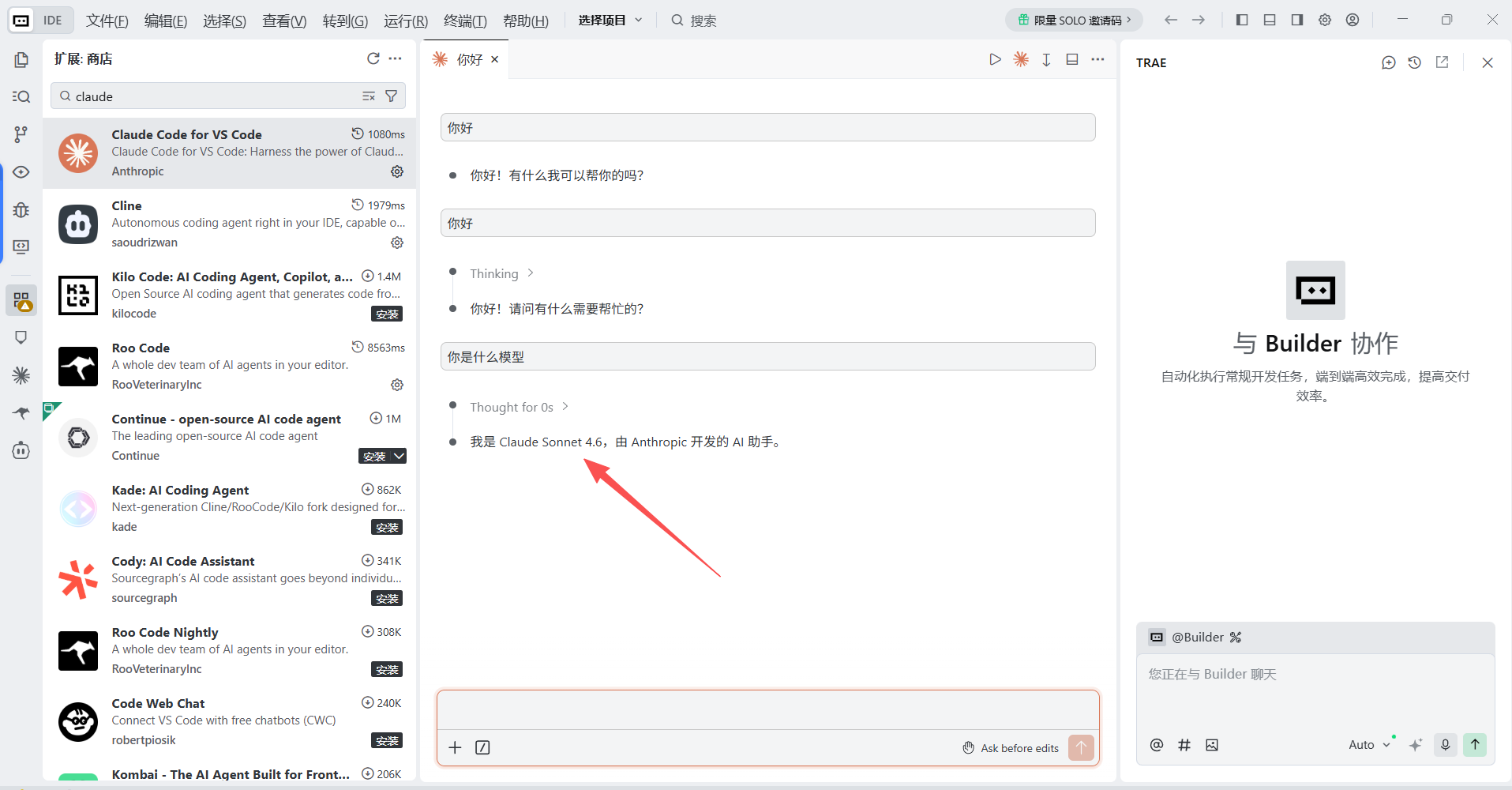
Task: Click the microphone icon in Builder input area
Action: coord(1445,744)
